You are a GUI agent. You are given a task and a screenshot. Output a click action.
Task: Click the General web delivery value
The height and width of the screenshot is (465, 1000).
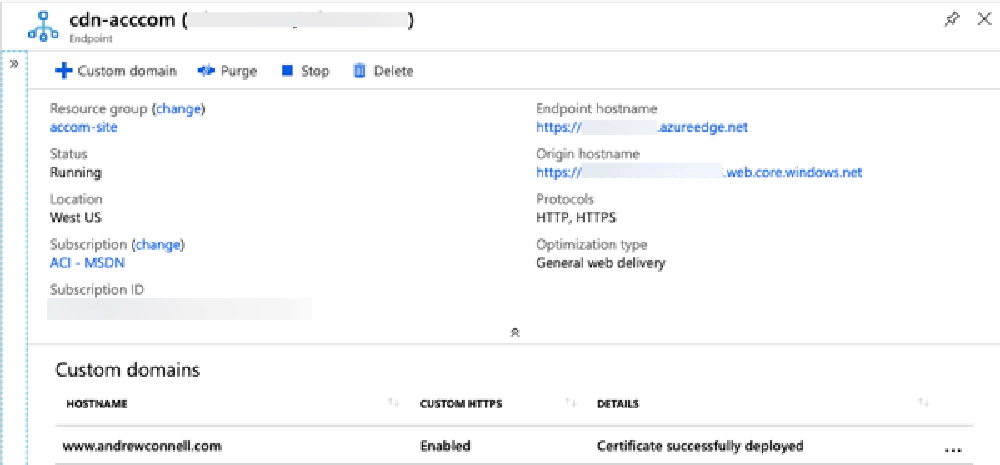601,262
